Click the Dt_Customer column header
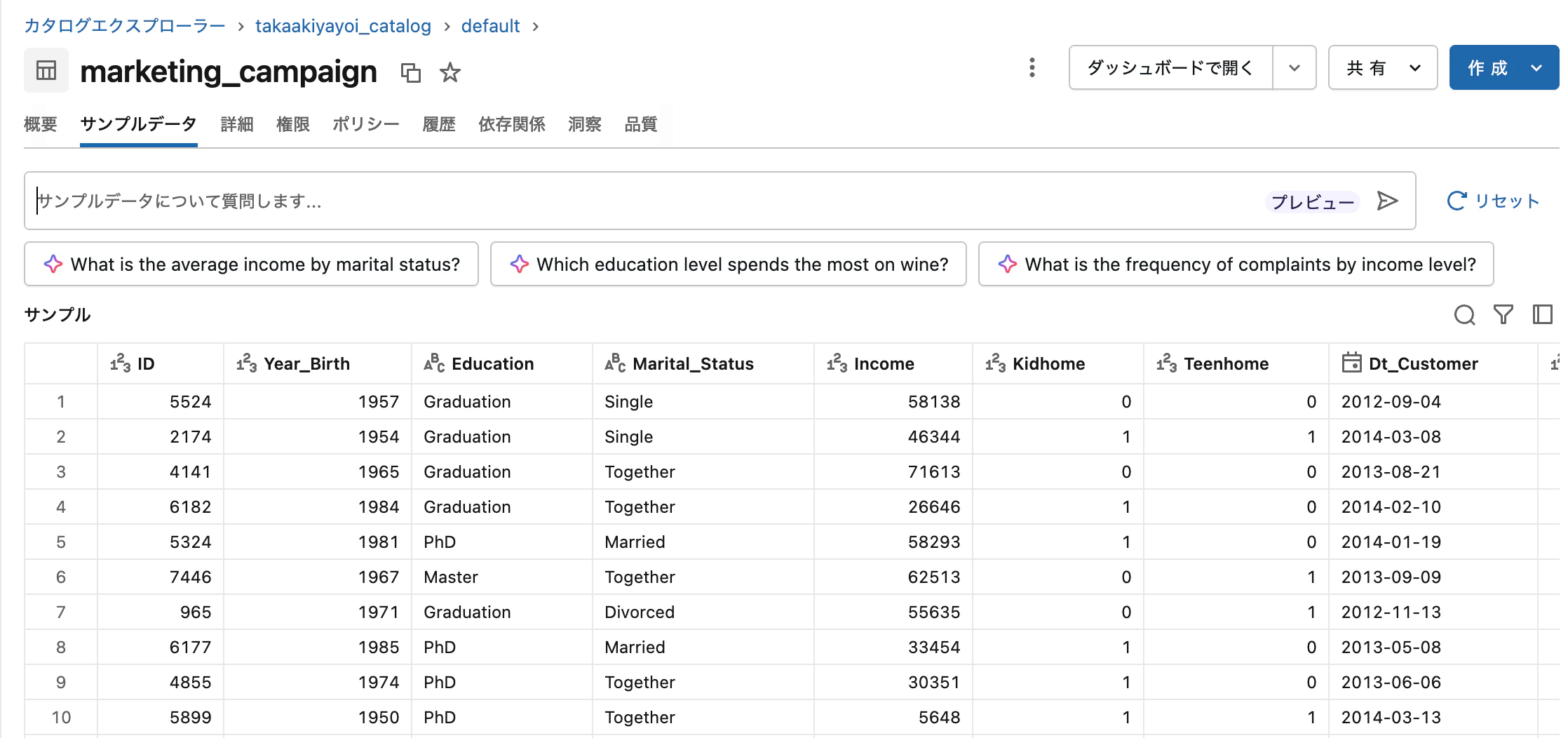 point(1433,363)
